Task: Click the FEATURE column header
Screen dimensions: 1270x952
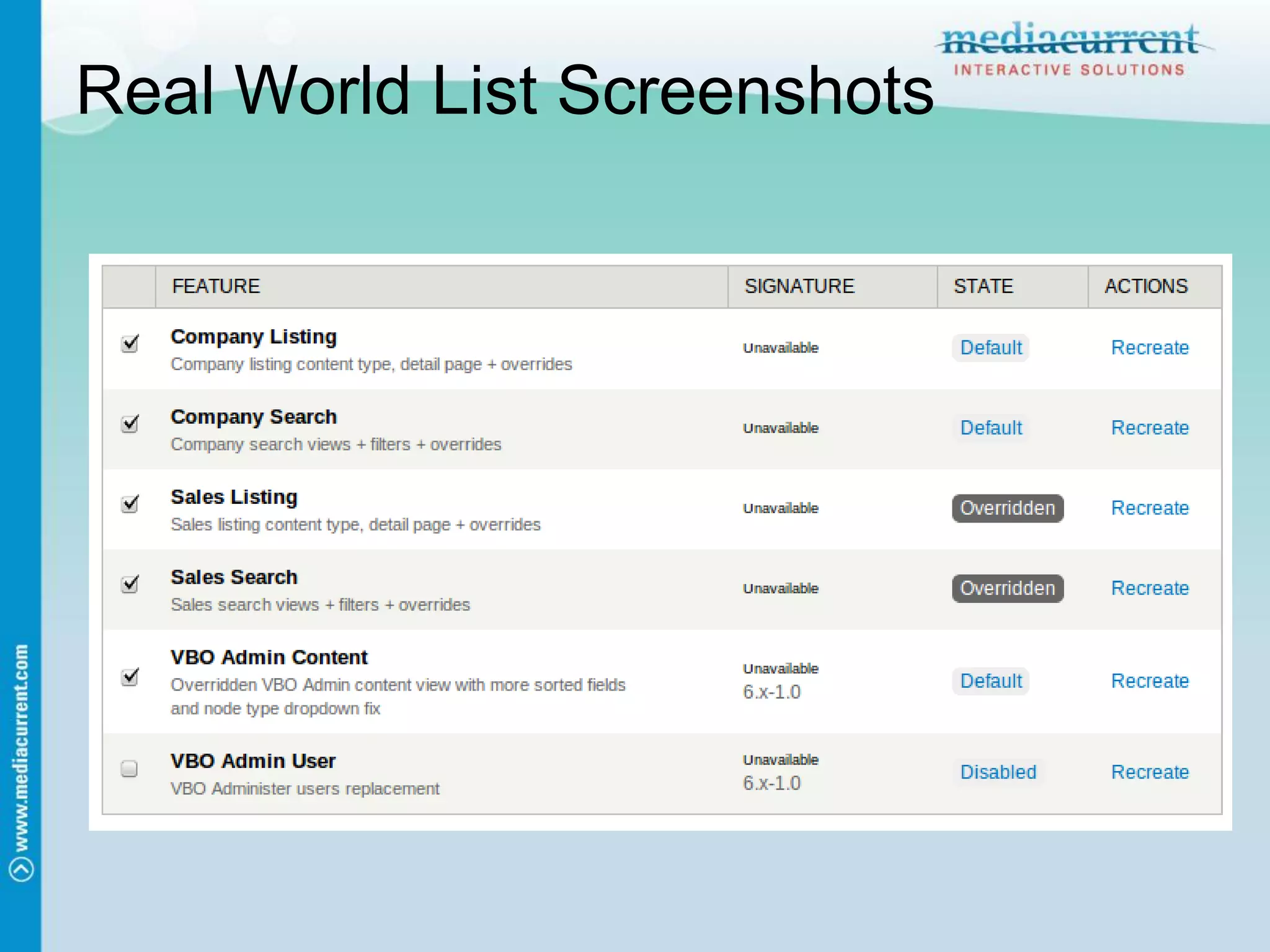Action: click(442, 286)
